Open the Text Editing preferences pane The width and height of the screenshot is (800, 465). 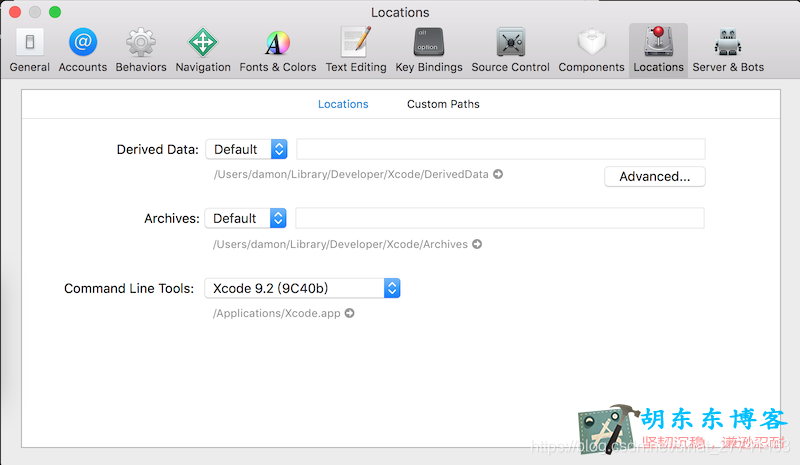click(356, 50)
